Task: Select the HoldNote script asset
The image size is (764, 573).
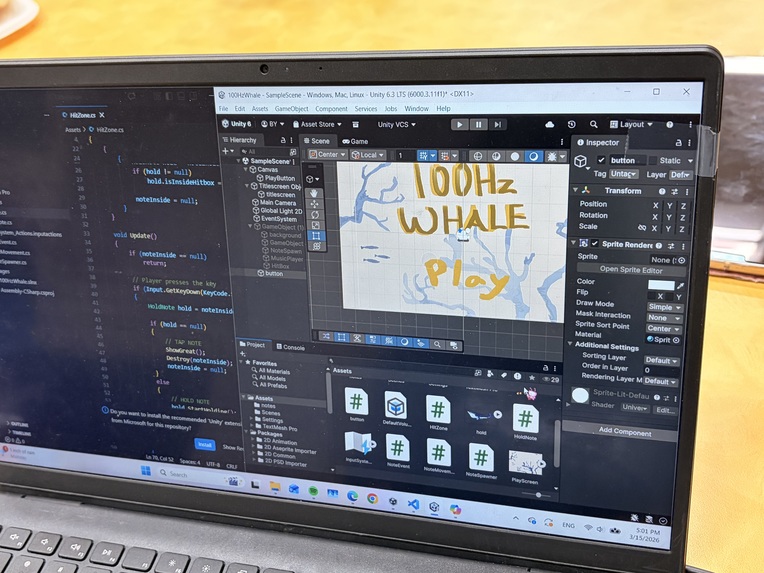Action: pyautogui.click(x=525, y=421)
